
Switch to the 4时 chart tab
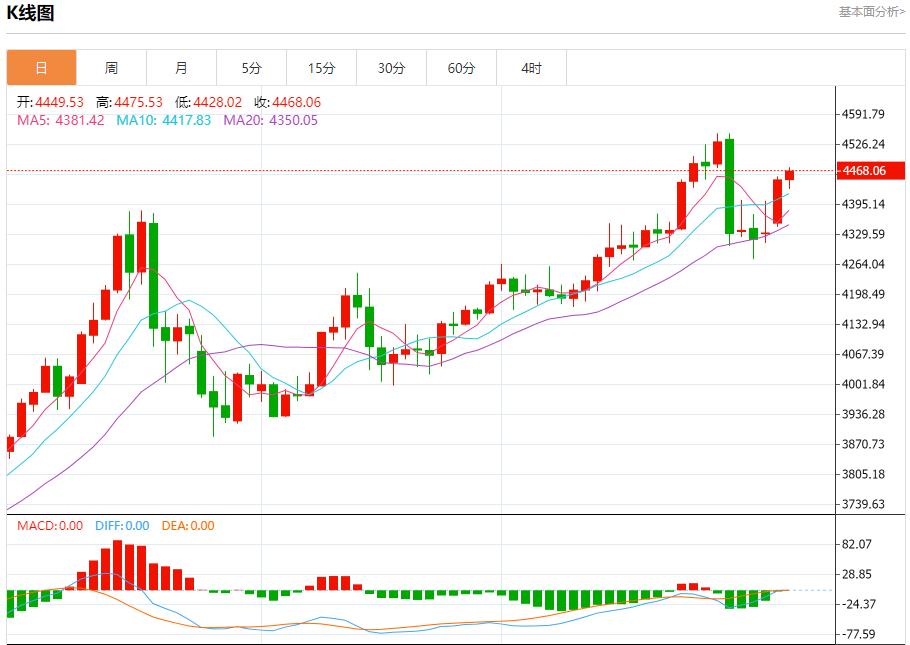[531, 68]
